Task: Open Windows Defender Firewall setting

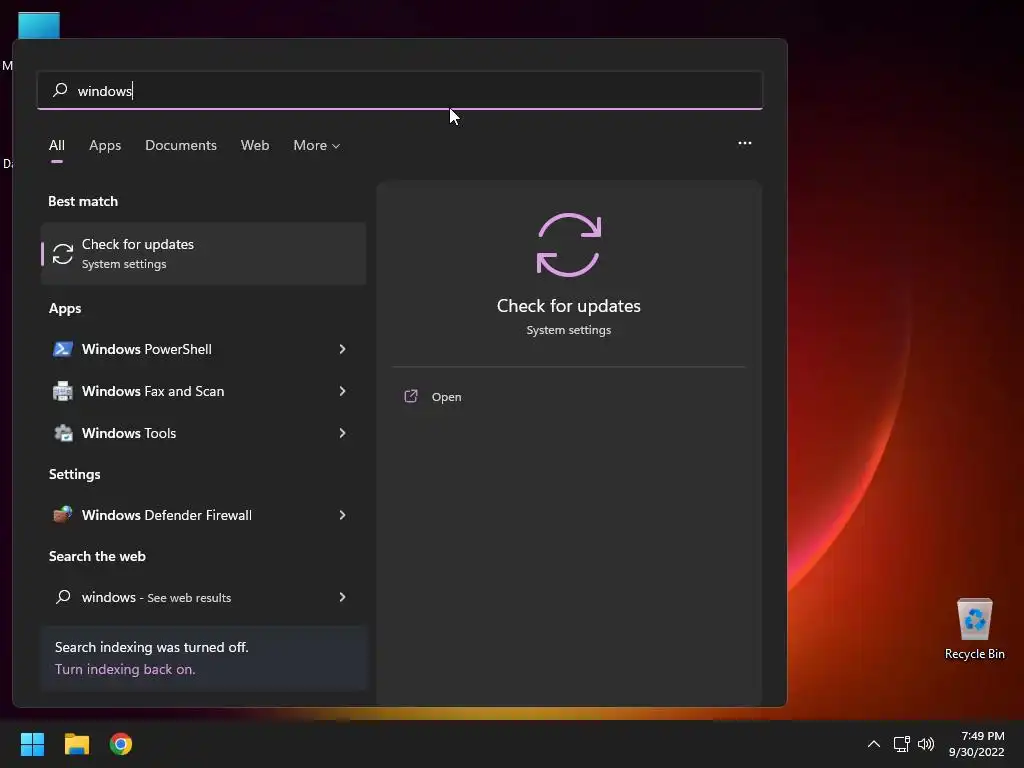Action: [203, 515]
